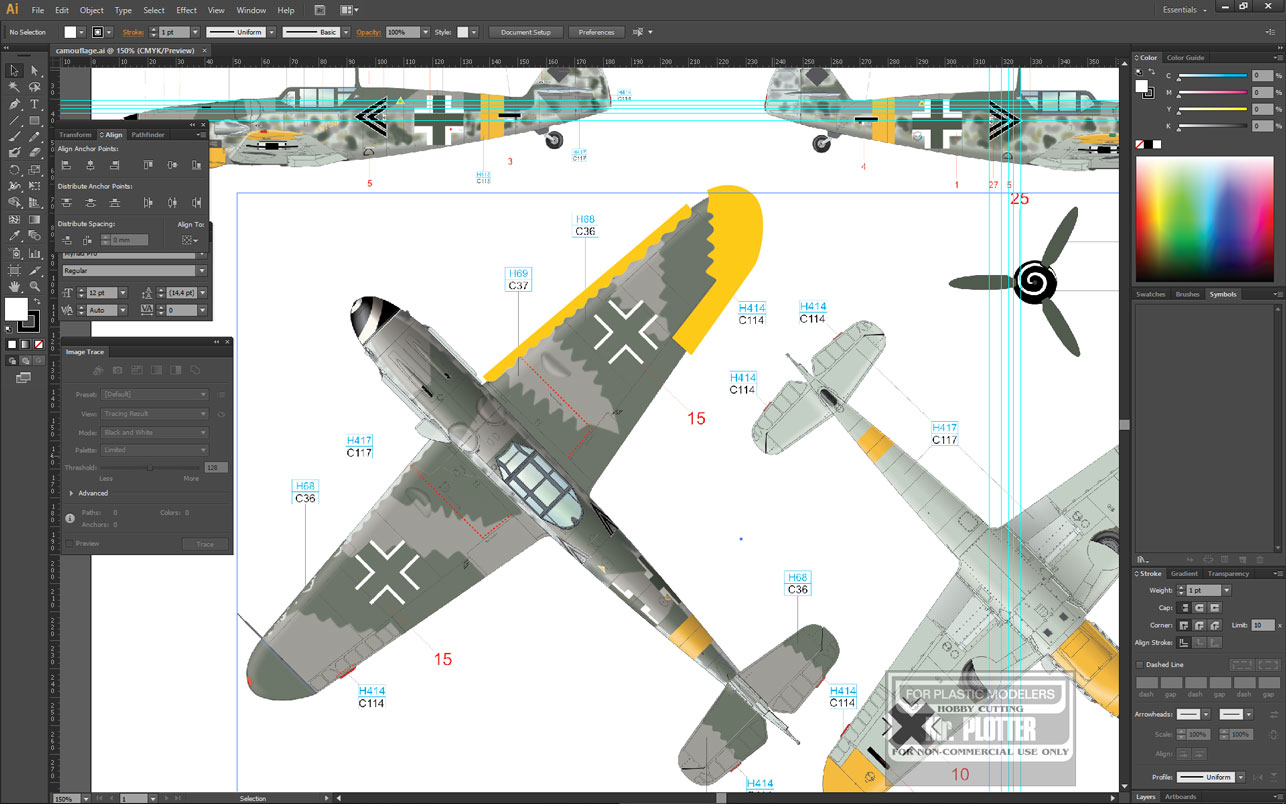1286x804 pixels.
Task: Click the Stroke link in control bar
Action: [133, 32]
